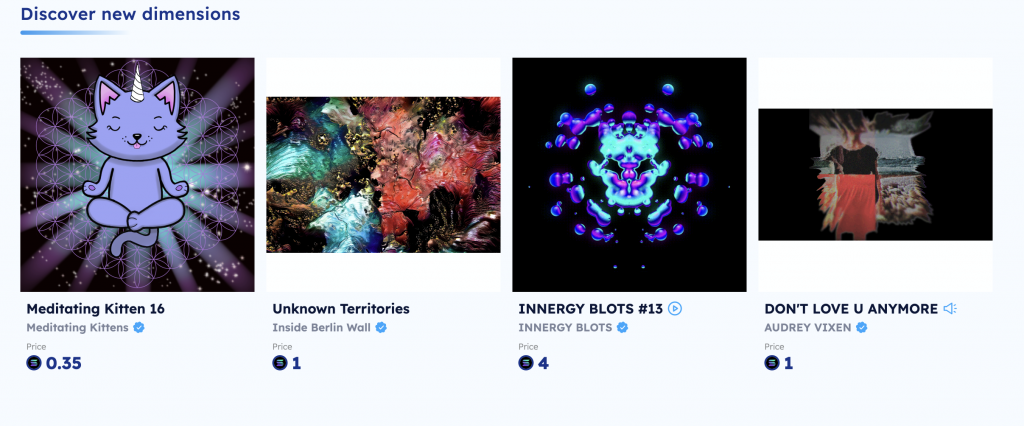
Task: Click the Solana coin icon beside price 4
Action: coord(526,363)
